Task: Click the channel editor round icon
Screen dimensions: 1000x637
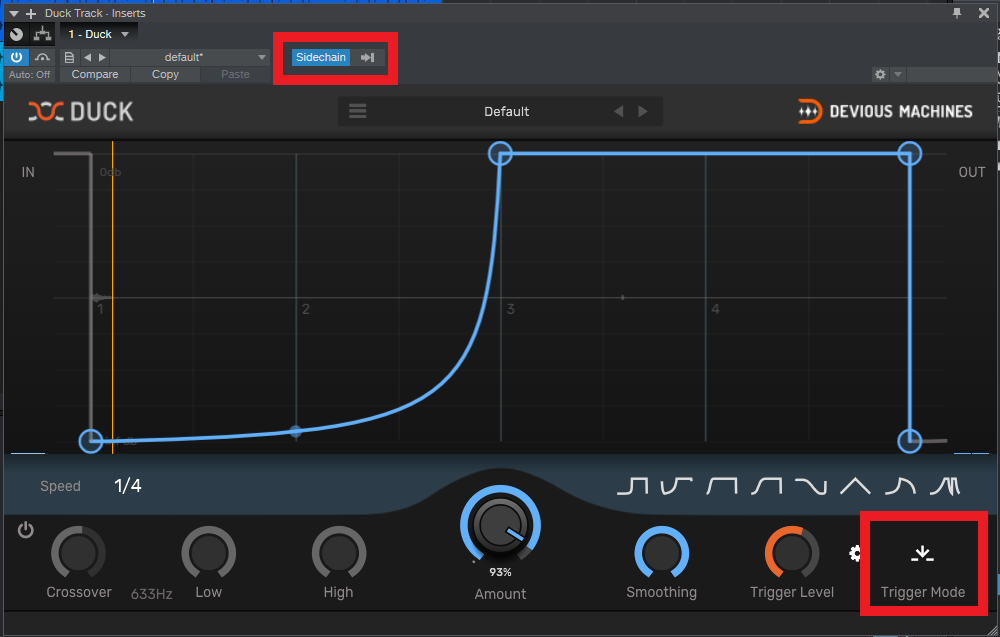Action: [x=17, y=34]
